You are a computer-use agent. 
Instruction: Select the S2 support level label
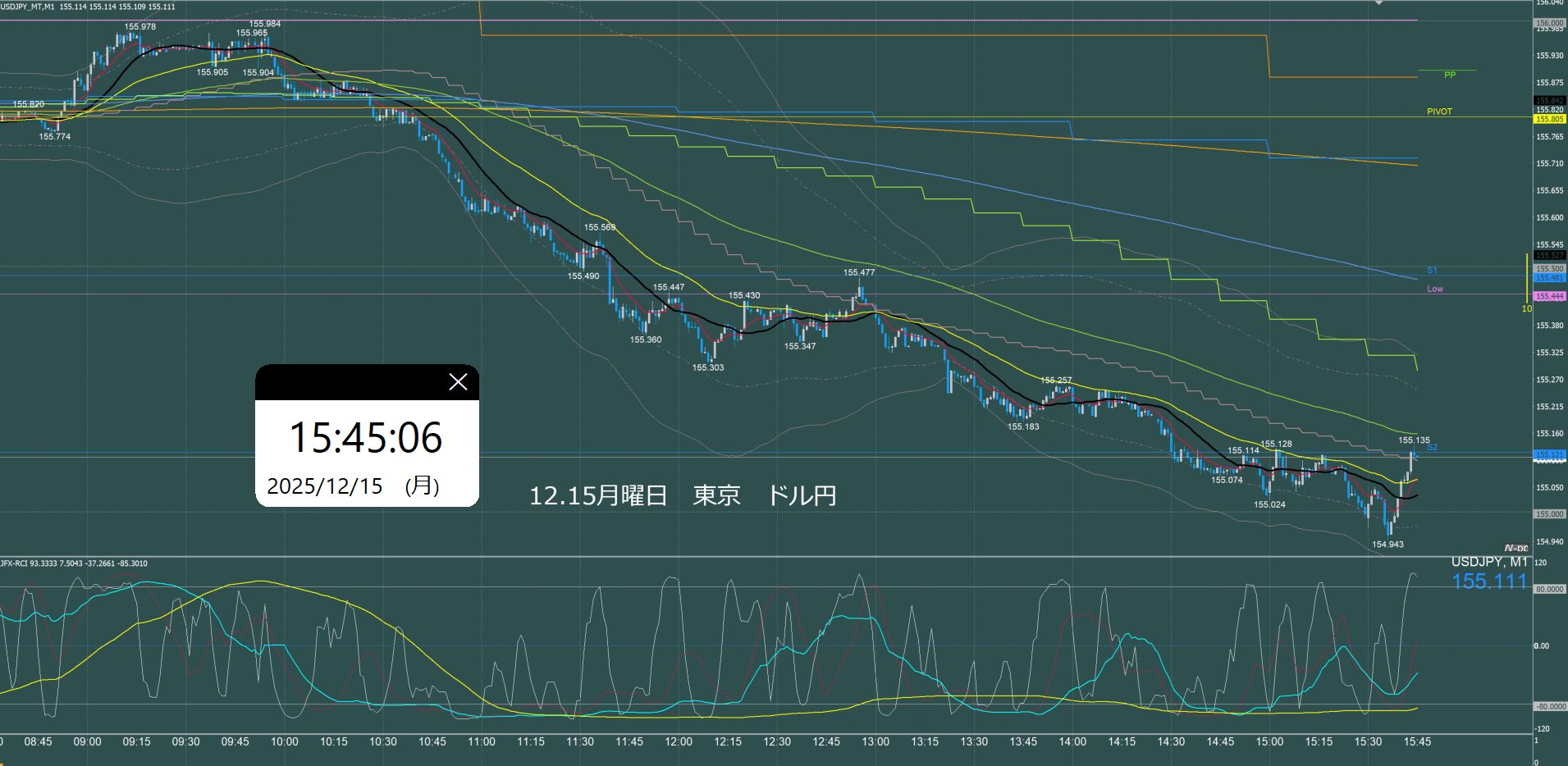[x=1432, y=448]
